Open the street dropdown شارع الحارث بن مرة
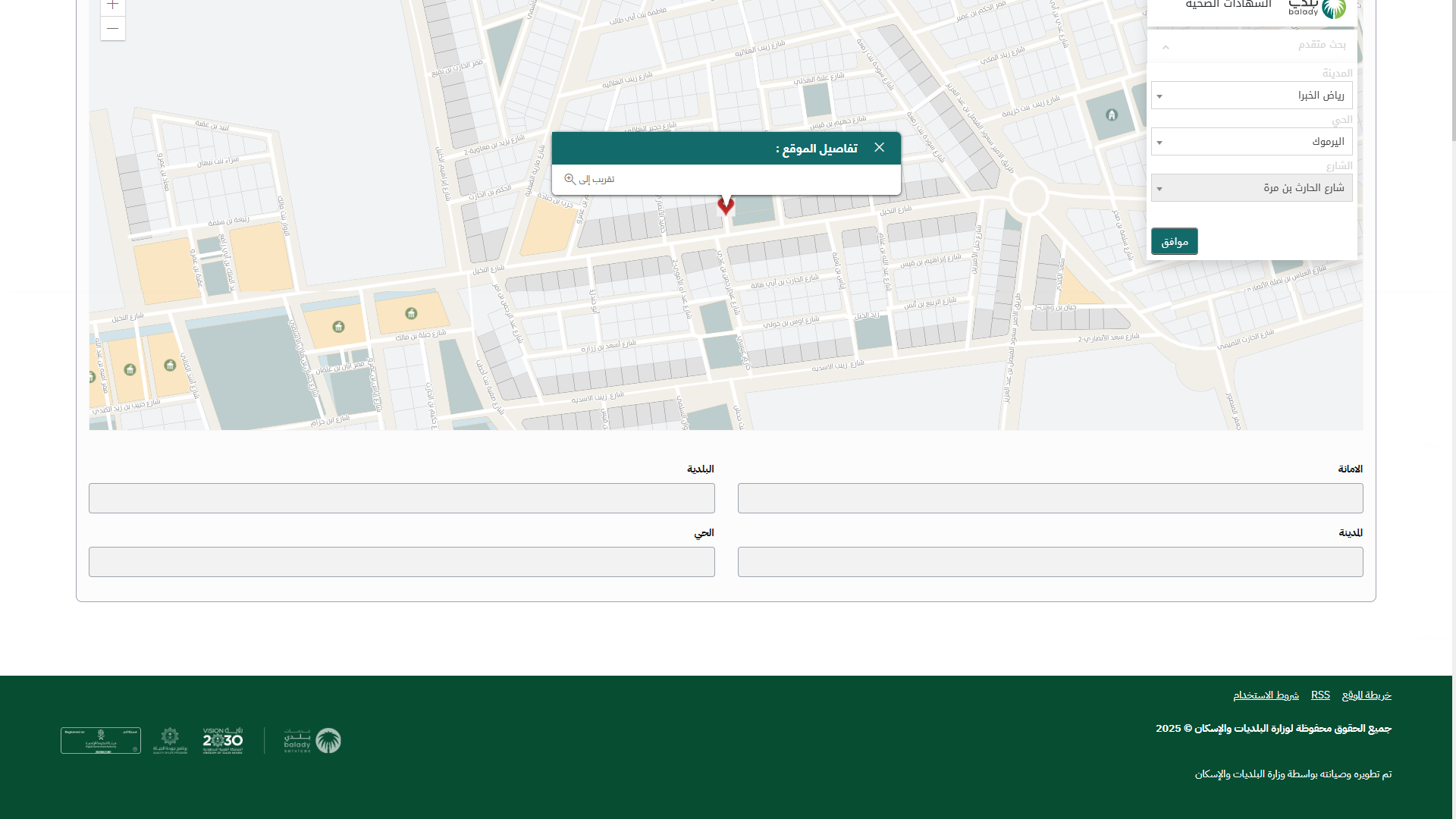Screen dimensions: 1456x819 pos(1251,188)
